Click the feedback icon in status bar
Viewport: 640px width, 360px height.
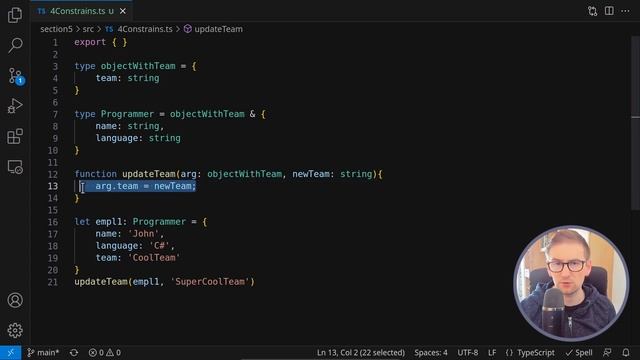pyautogui.click(x=607, y=353)
